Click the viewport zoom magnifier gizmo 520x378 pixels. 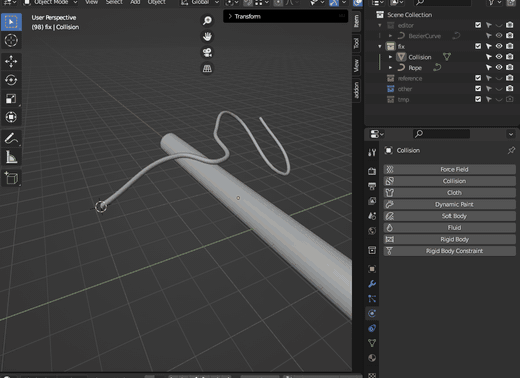coord(207,21)
